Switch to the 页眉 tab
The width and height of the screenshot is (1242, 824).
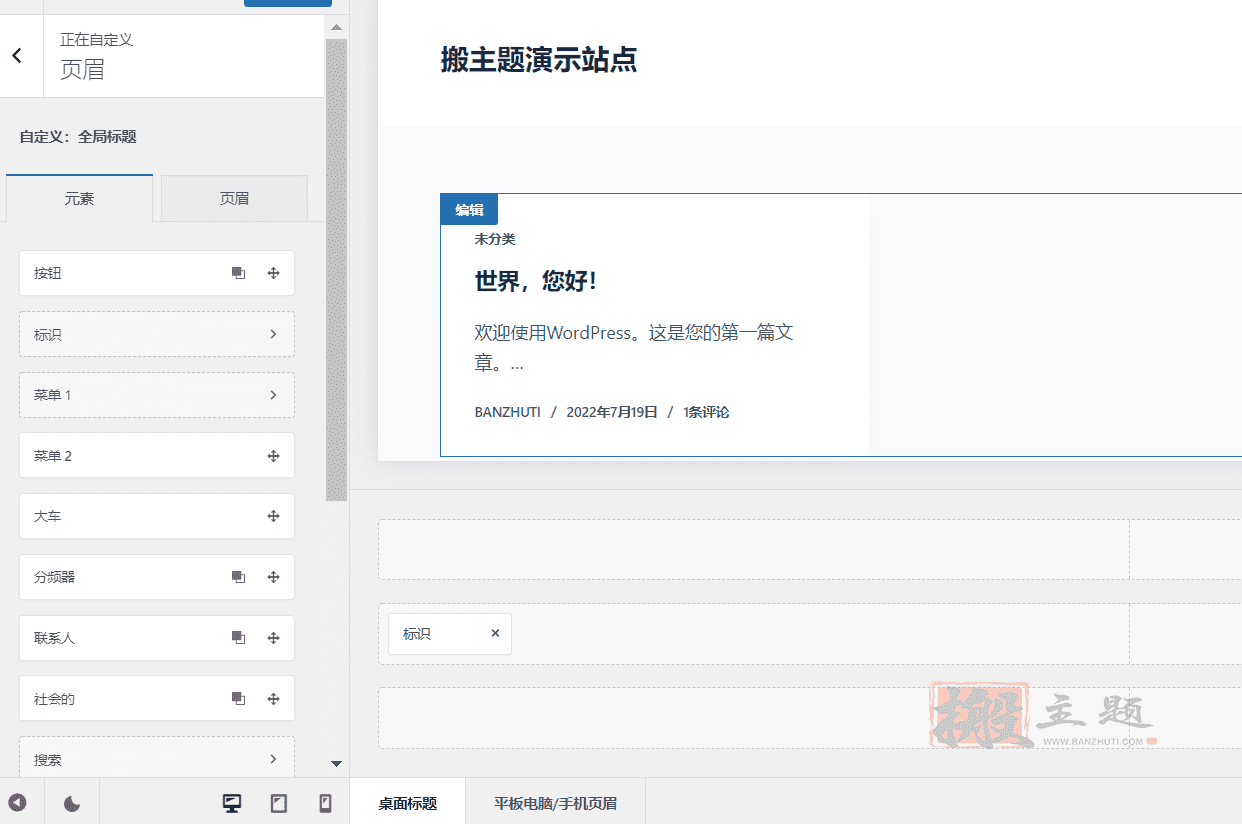click(234, 198)
